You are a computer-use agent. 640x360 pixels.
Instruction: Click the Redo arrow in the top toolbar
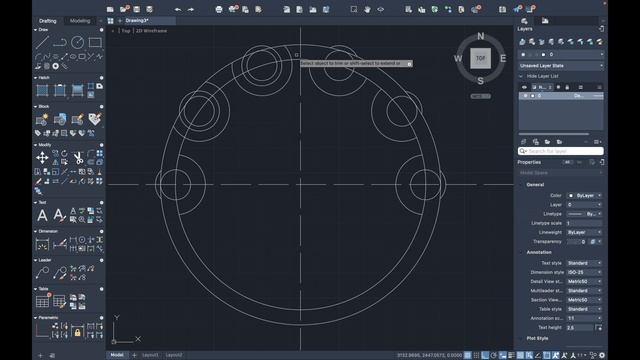tap(191, 9)
